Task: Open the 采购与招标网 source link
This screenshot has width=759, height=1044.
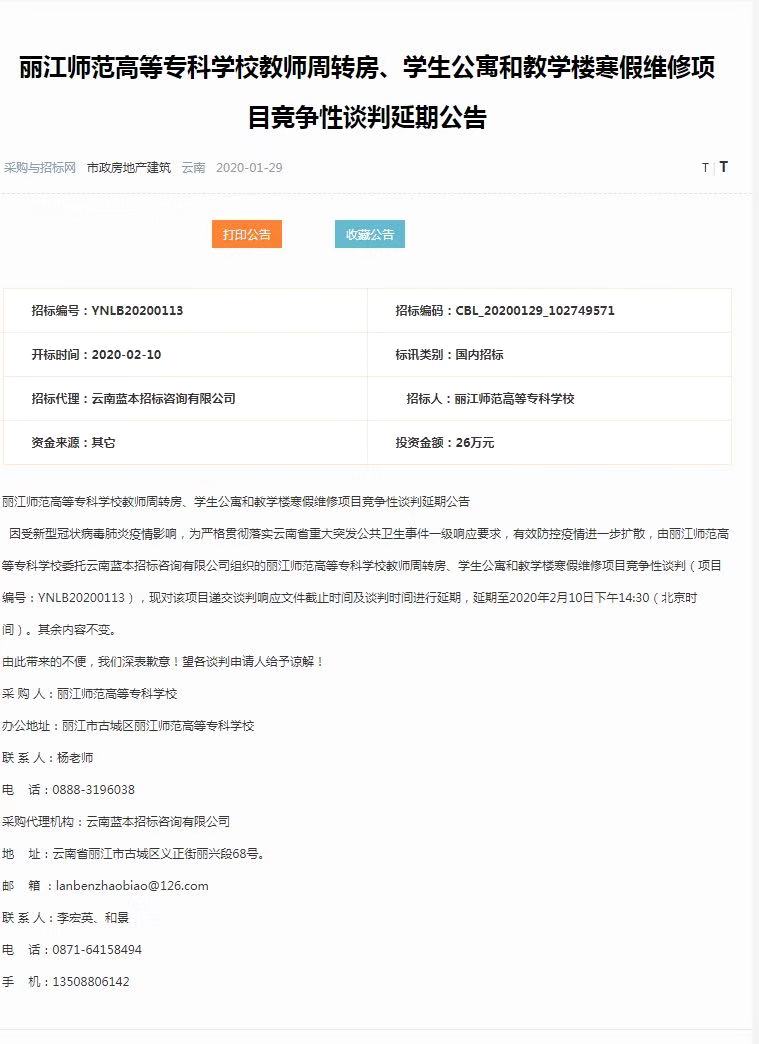Action: pos(40,168)
